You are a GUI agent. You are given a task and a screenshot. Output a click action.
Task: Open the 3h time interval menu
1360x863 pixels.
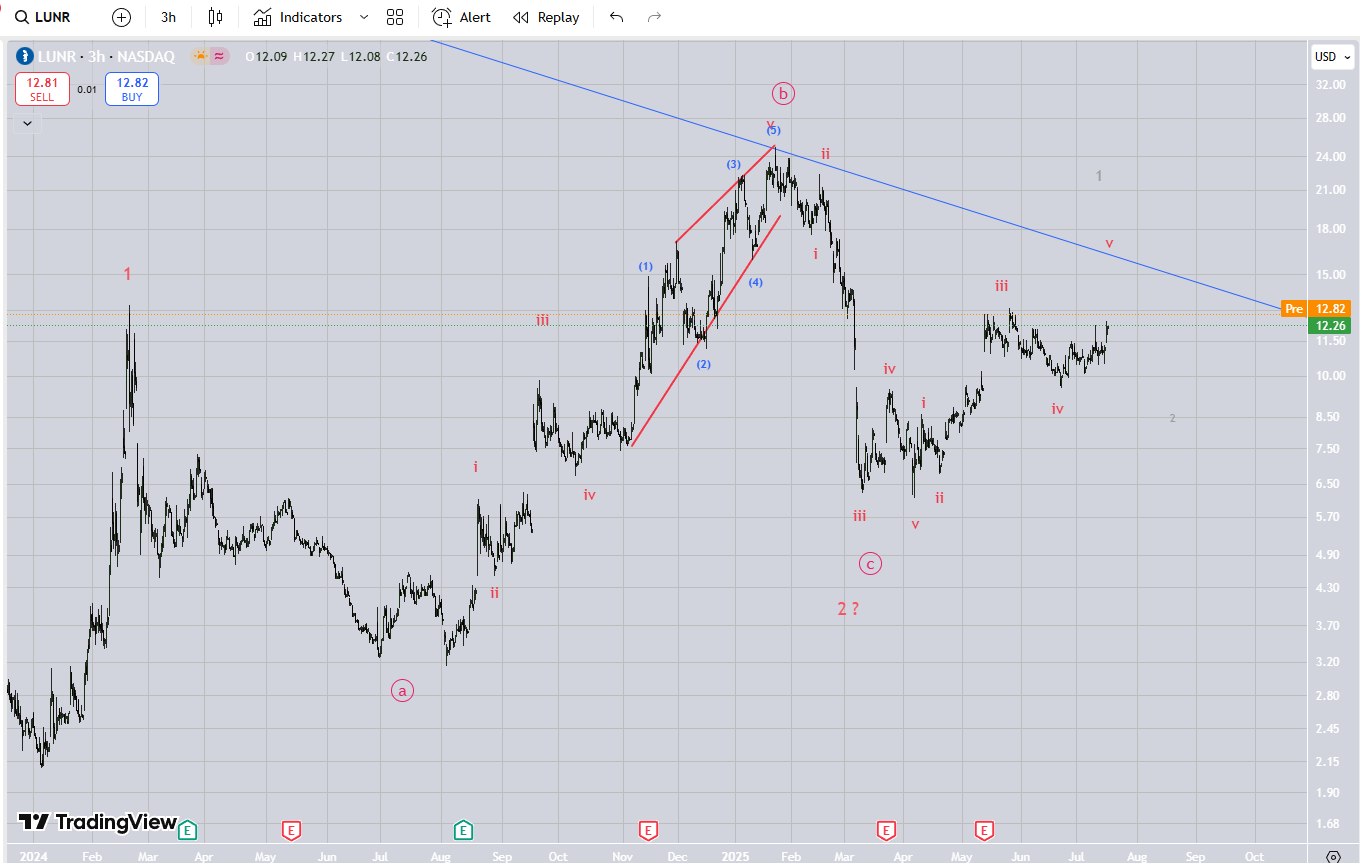pos(168,17)
